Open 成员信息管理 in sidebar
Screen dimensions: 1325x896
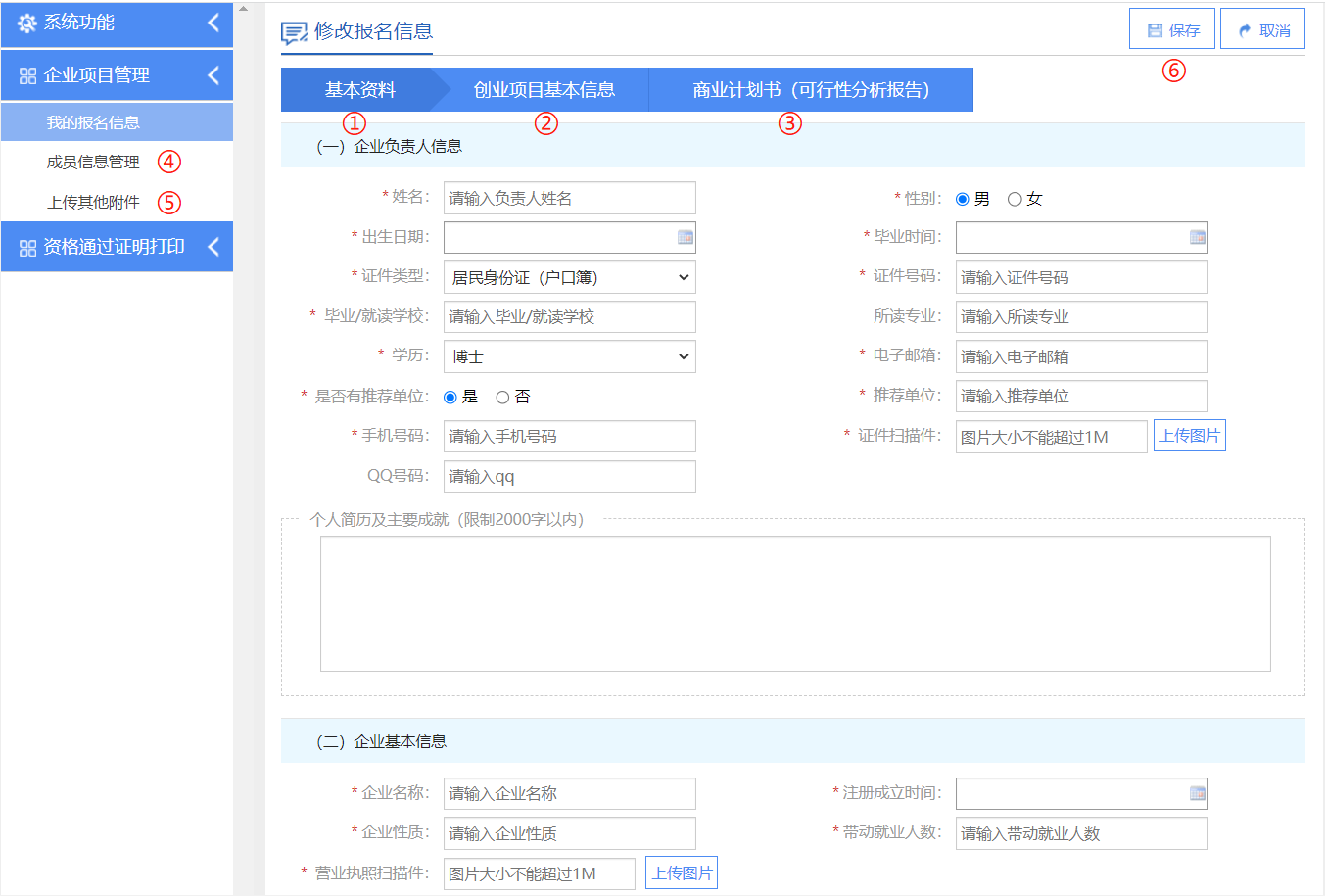(93, 162)
